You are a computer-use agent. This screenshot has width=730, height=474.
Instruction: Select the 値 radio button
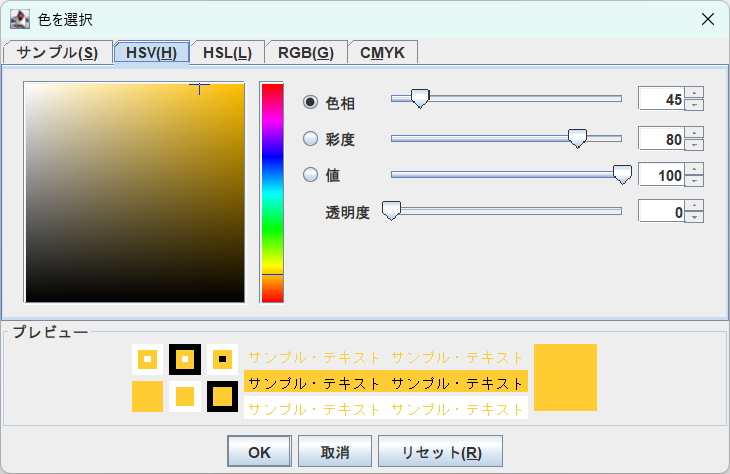tap(311, 175)
